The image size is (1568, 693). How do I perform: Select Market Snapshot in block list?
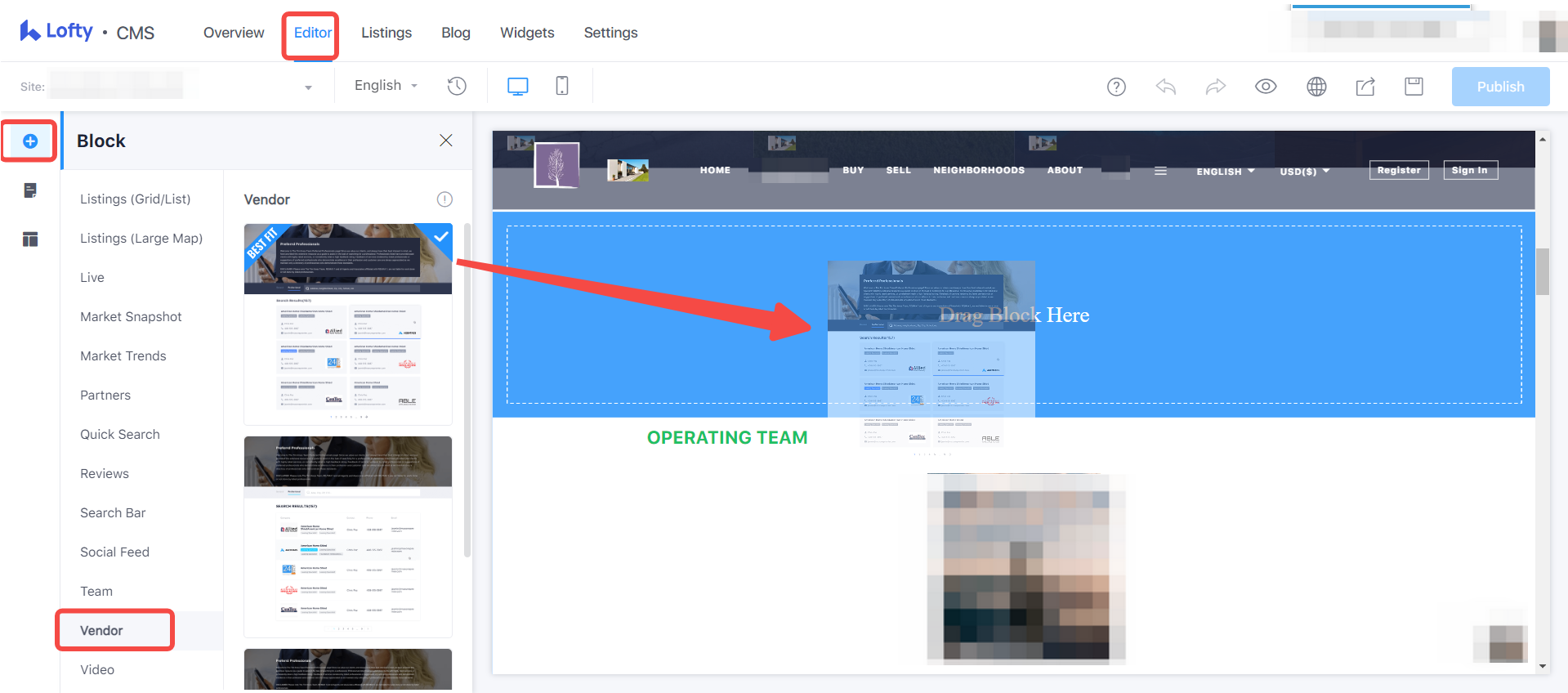[x=131, y=317]
